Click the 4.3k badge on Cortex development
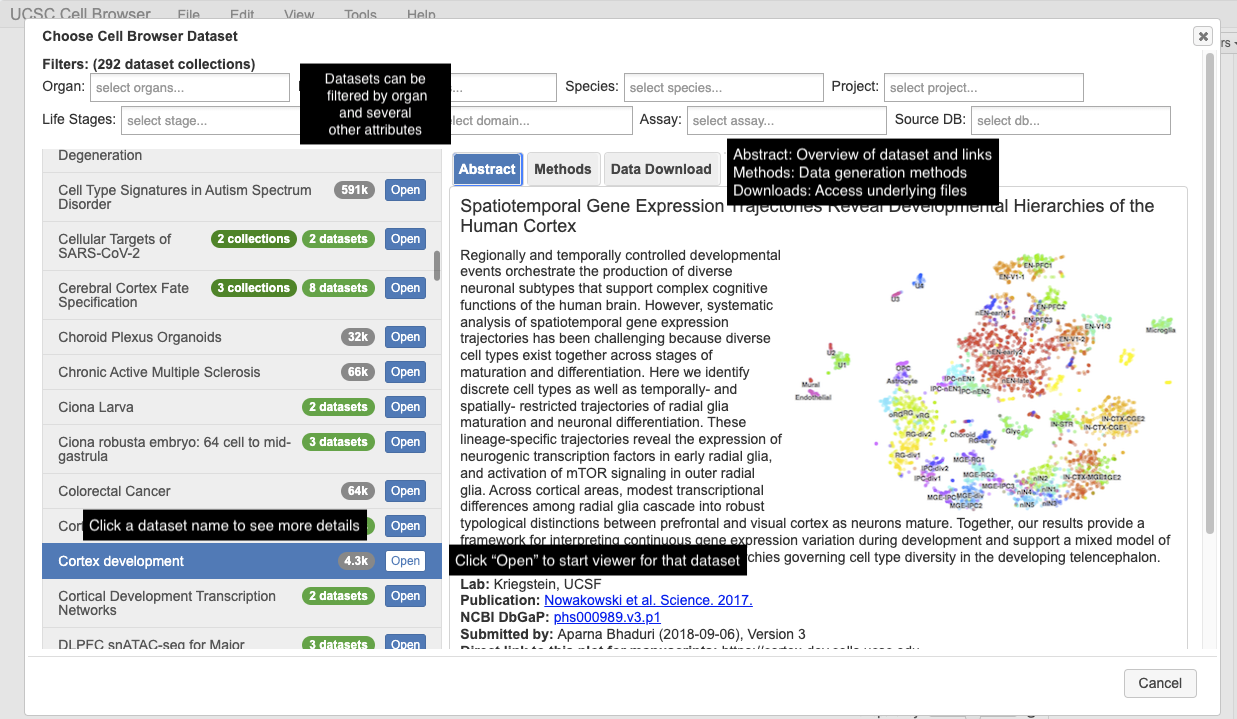Screen dimensions: 1237x719 356,561
